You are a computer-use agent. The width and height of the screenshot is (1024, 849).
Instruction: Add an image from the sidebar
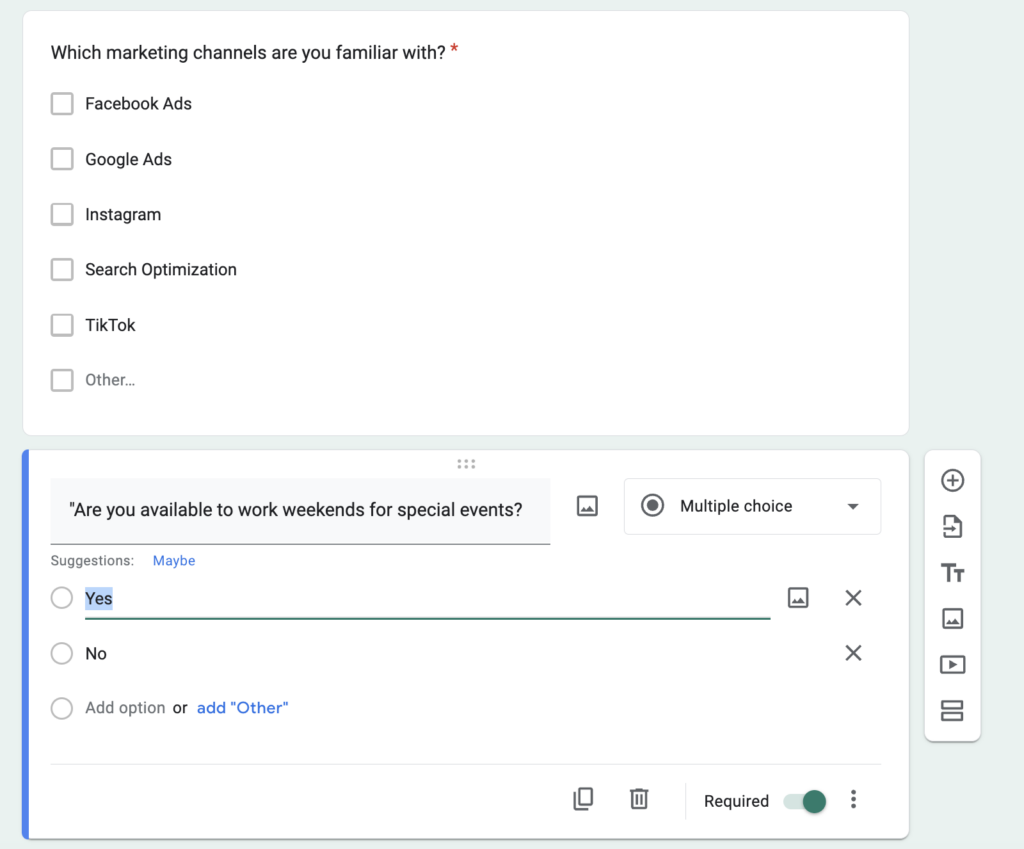point(952,618)
